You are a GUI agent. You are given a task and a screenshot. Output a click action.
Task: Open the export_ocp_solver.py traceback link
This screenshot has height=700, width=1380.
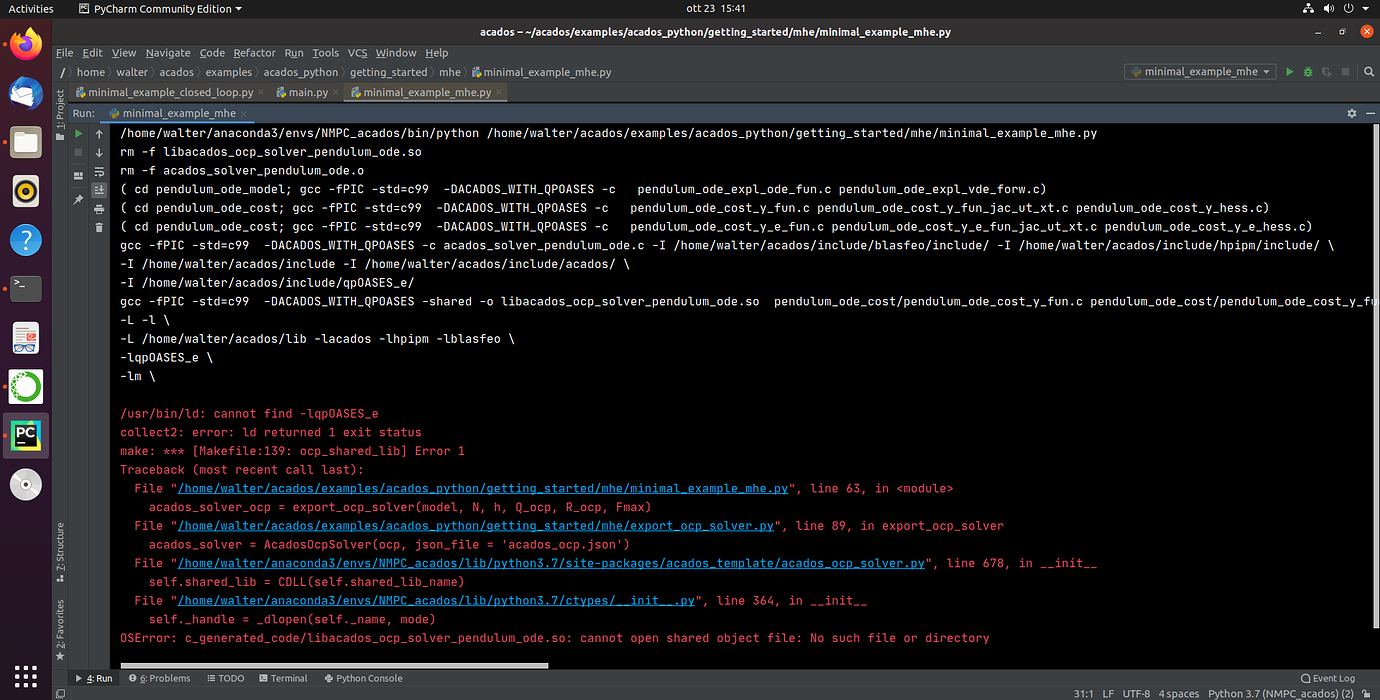pos(475,525)
